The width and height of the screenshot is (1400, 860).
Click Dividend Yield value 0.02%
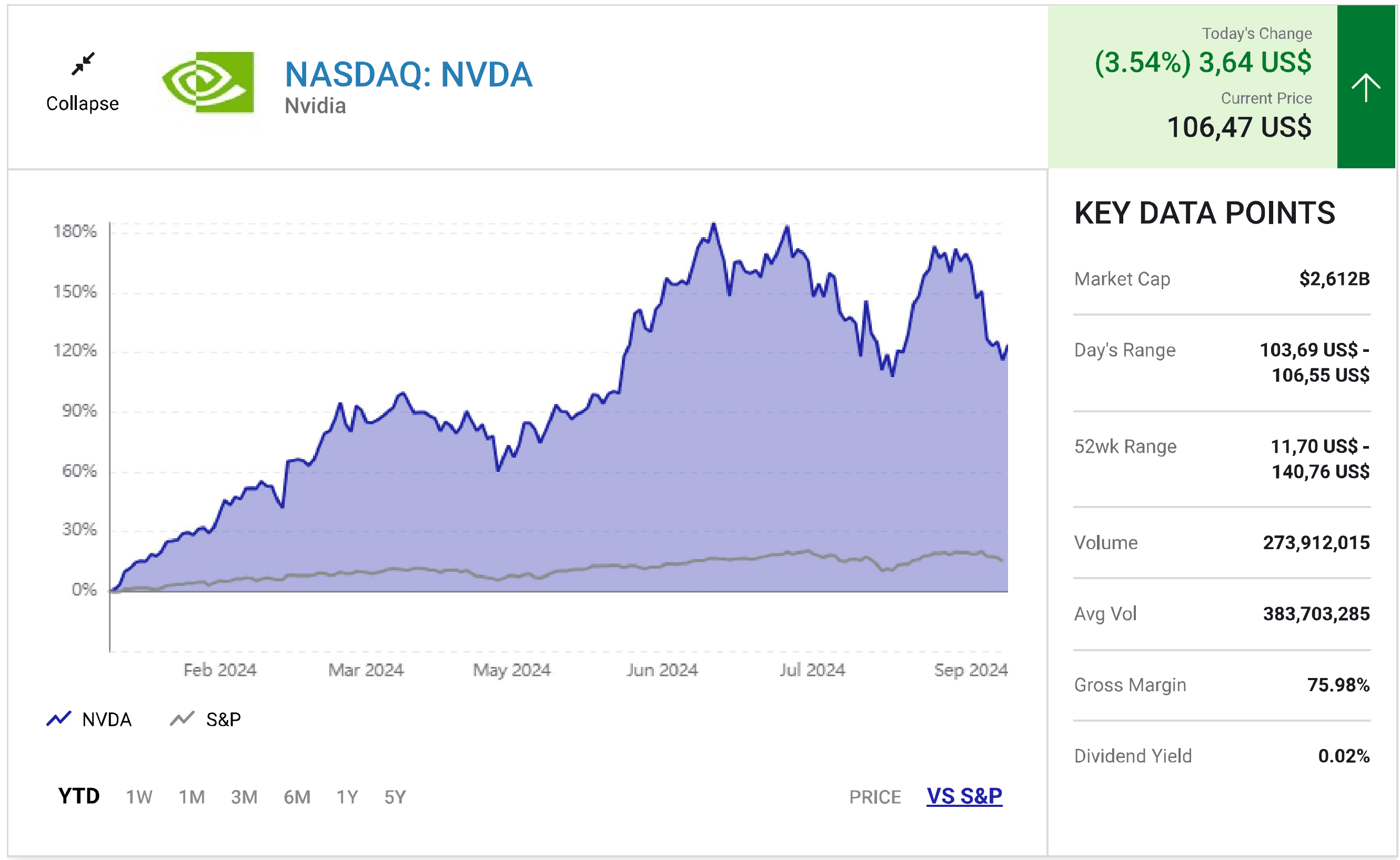point(1344,756)
